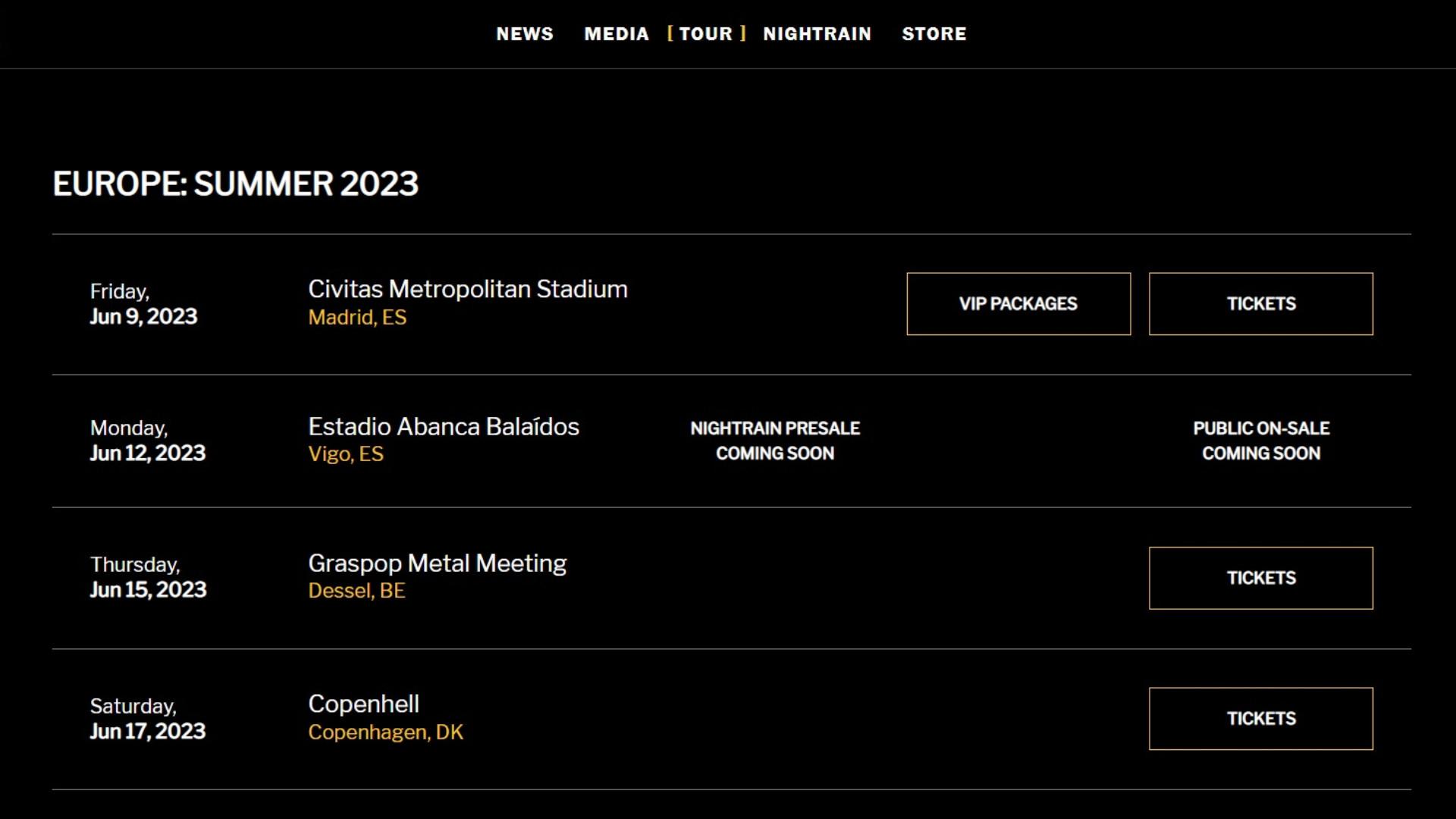The image size is (1456, 819).
Task: Open the MEDIA section
Action: 617,33
